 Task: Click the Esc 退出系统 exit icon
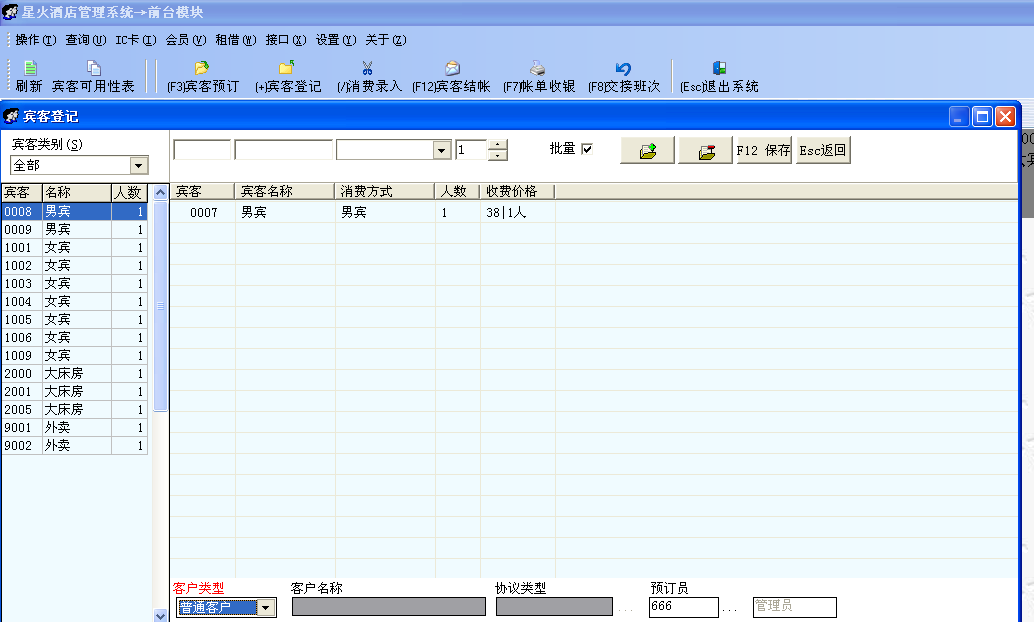coord(719,77)
